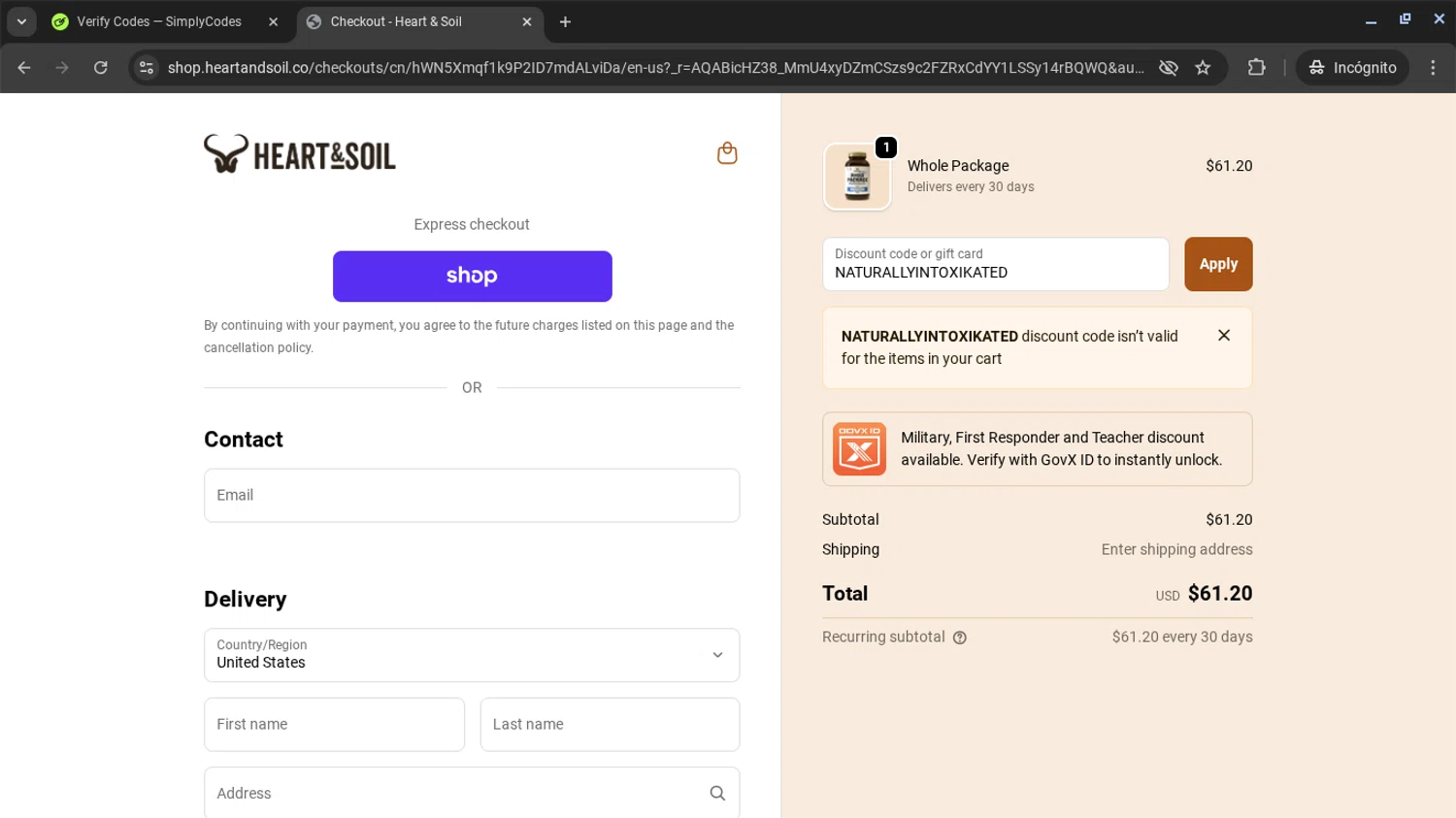
Task: Open the Chrome three-dot menu
Action: [x=1433, y=68]
